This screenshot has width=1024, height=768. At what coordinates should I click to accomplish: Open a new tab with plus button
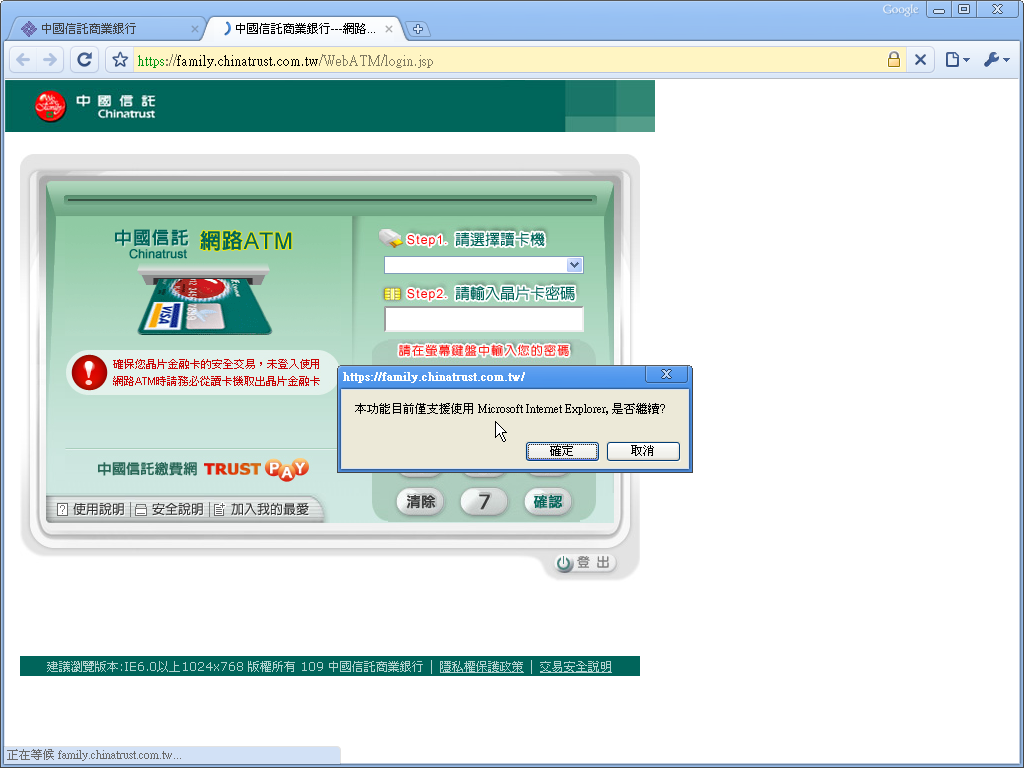[x=418, y=29]
